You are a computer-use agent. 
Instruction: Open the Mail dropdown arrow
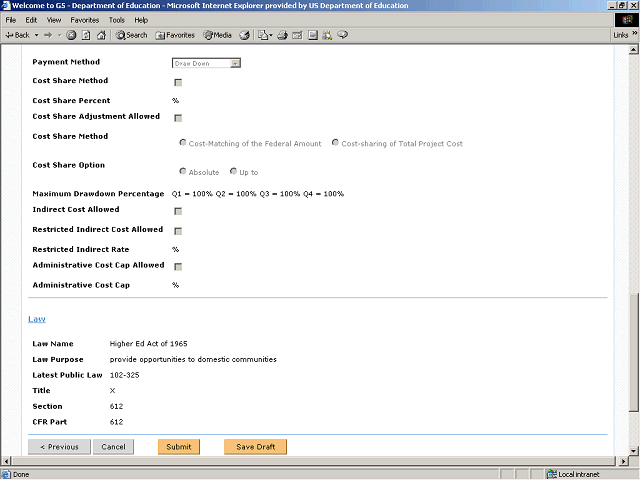point(271,35)
